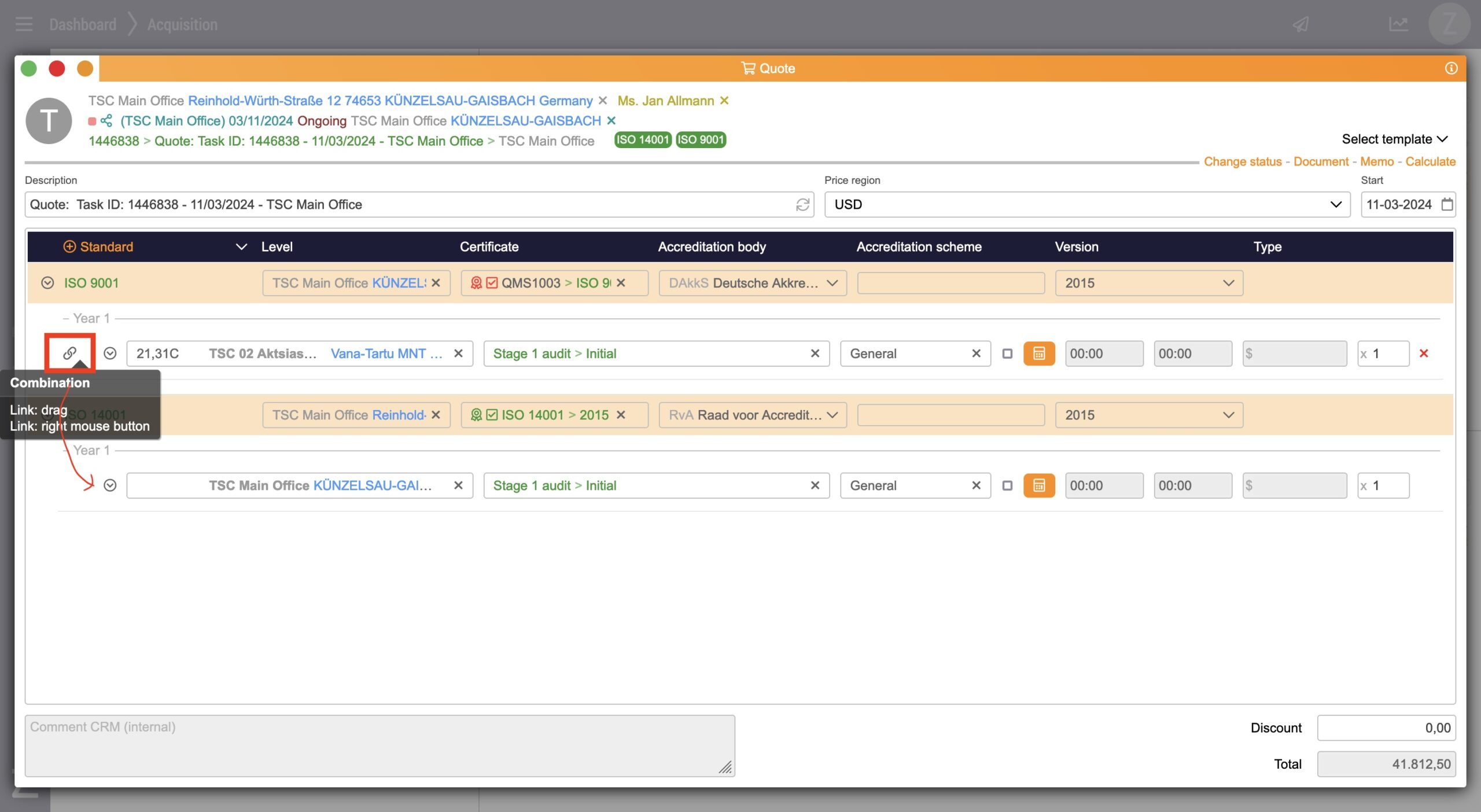Open calculator for ISO 14001 Stage 1 row
This screenshot has width=1481, height=812.
click(x=1038, y=485)
